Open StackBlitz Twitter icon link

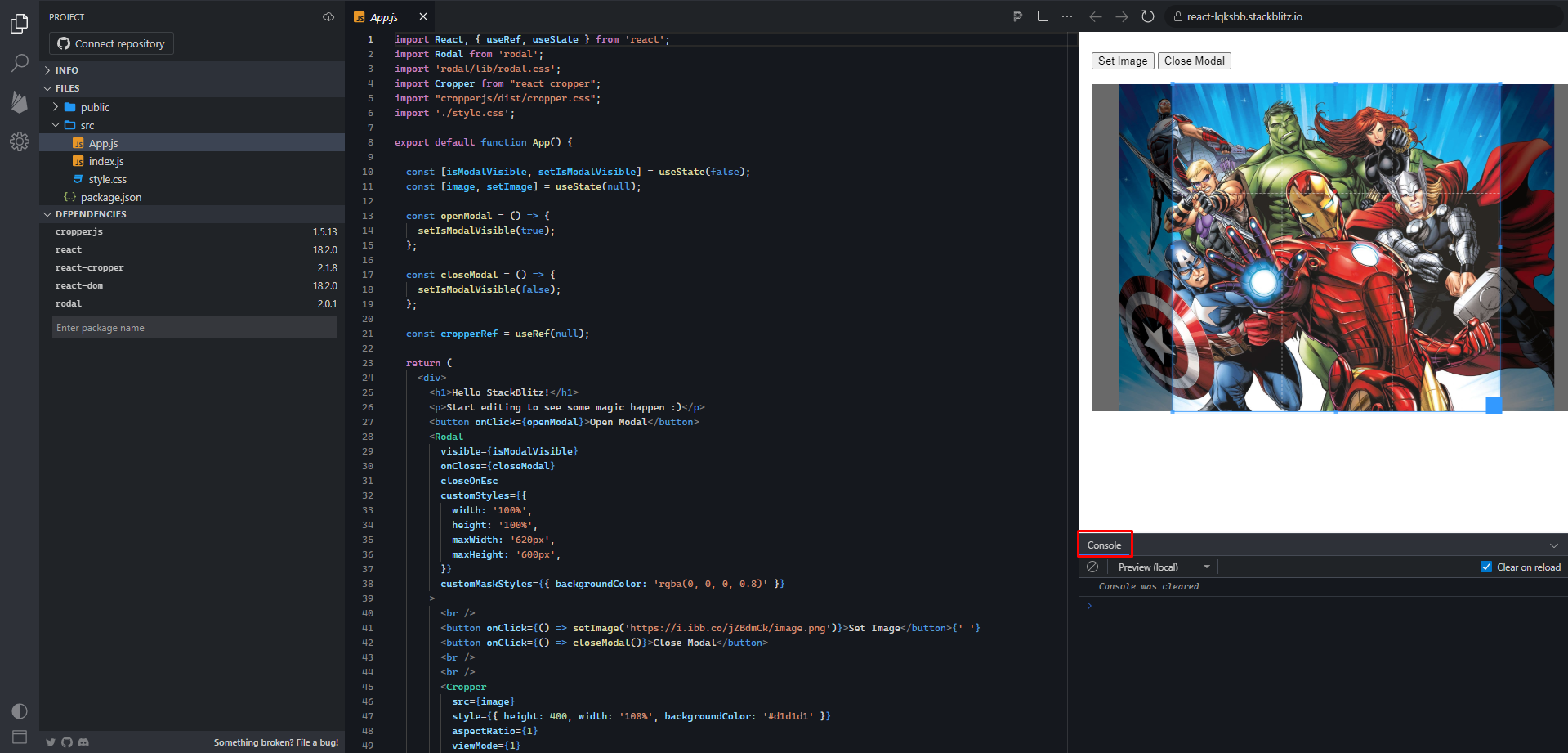(x=51, y=742)
